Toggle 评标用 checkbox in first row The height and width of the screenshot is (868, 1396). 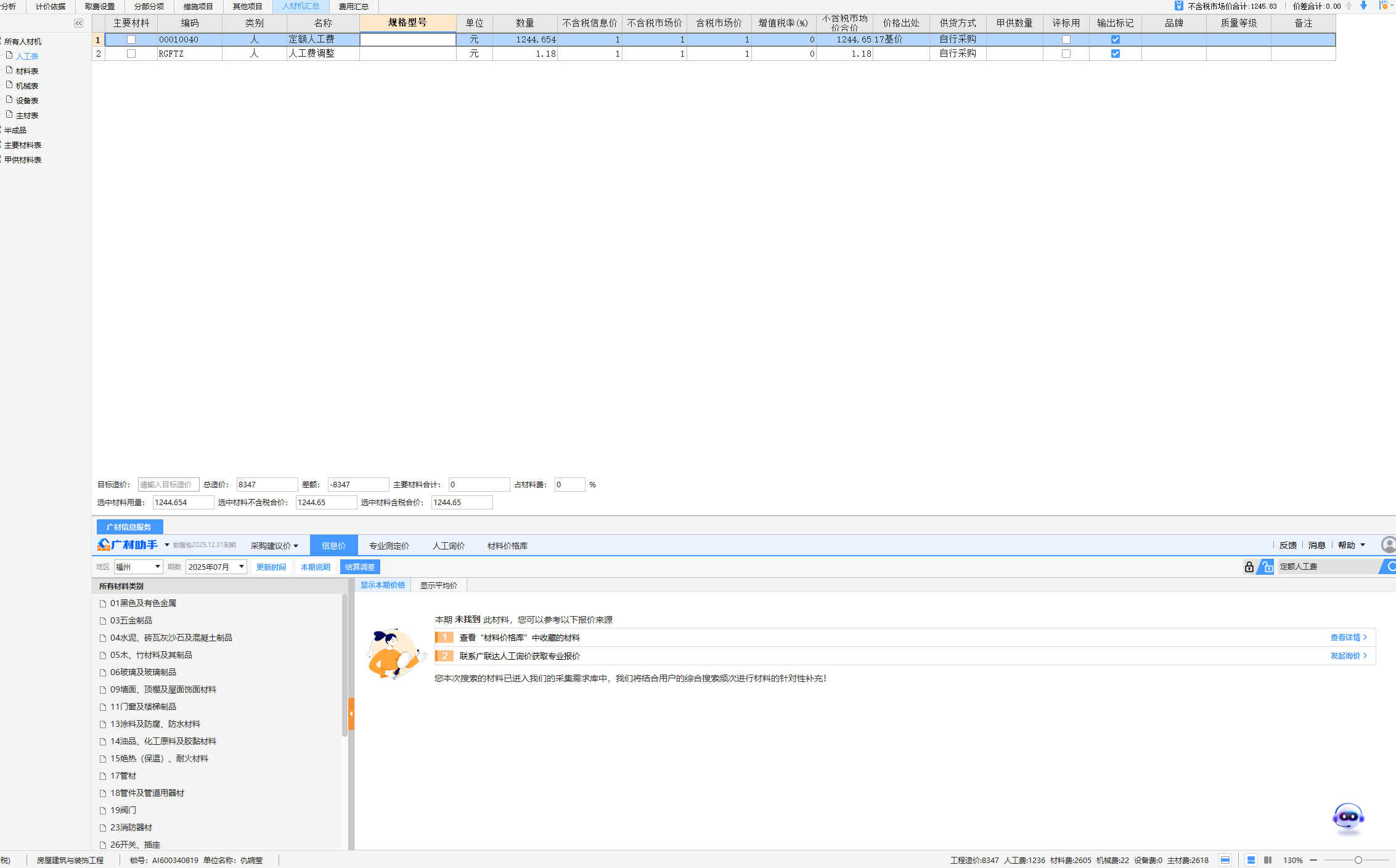(x=1066, y=39)
